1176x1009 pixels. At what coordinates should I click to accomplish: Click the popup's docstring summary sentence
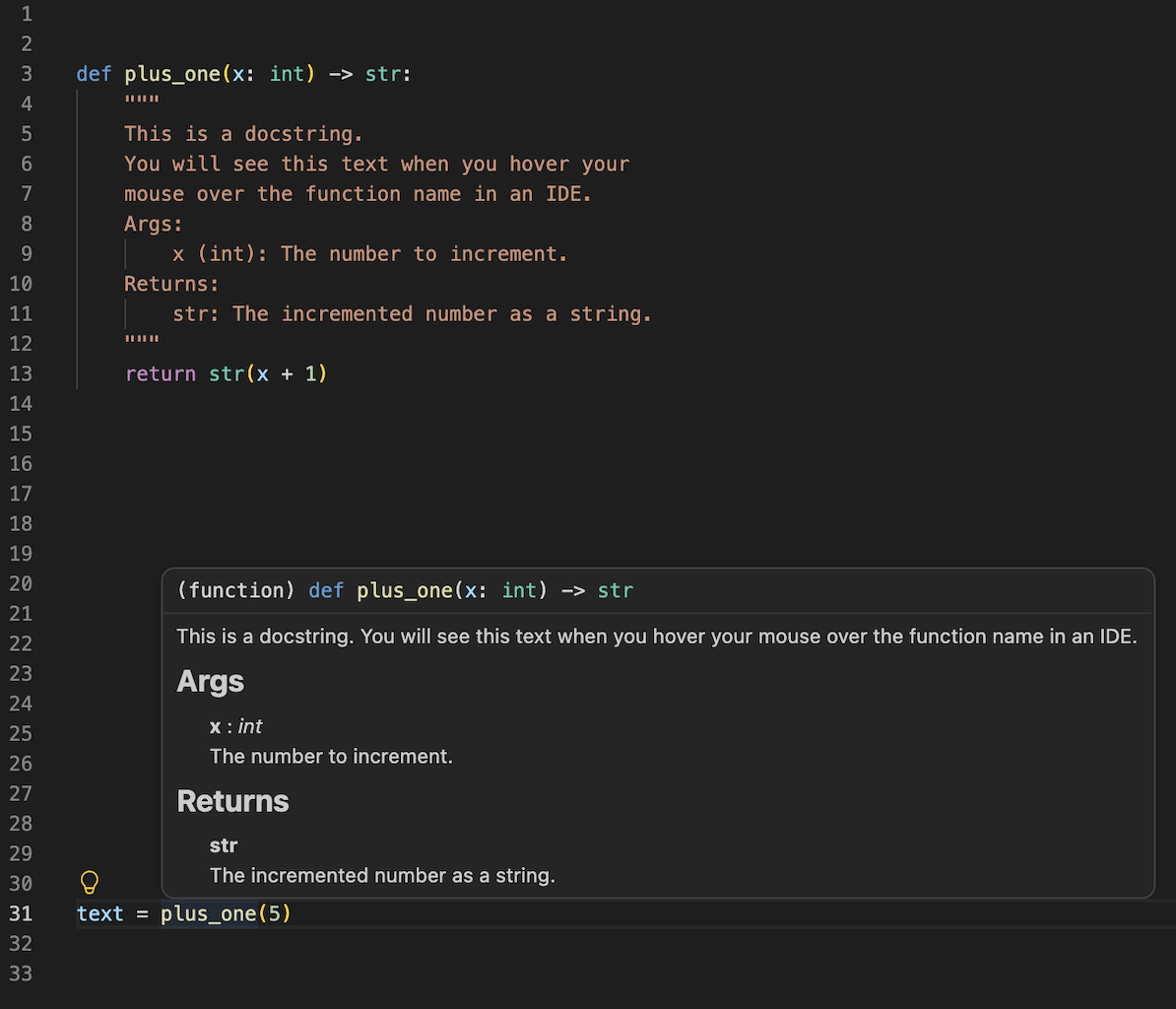(657, 637)
